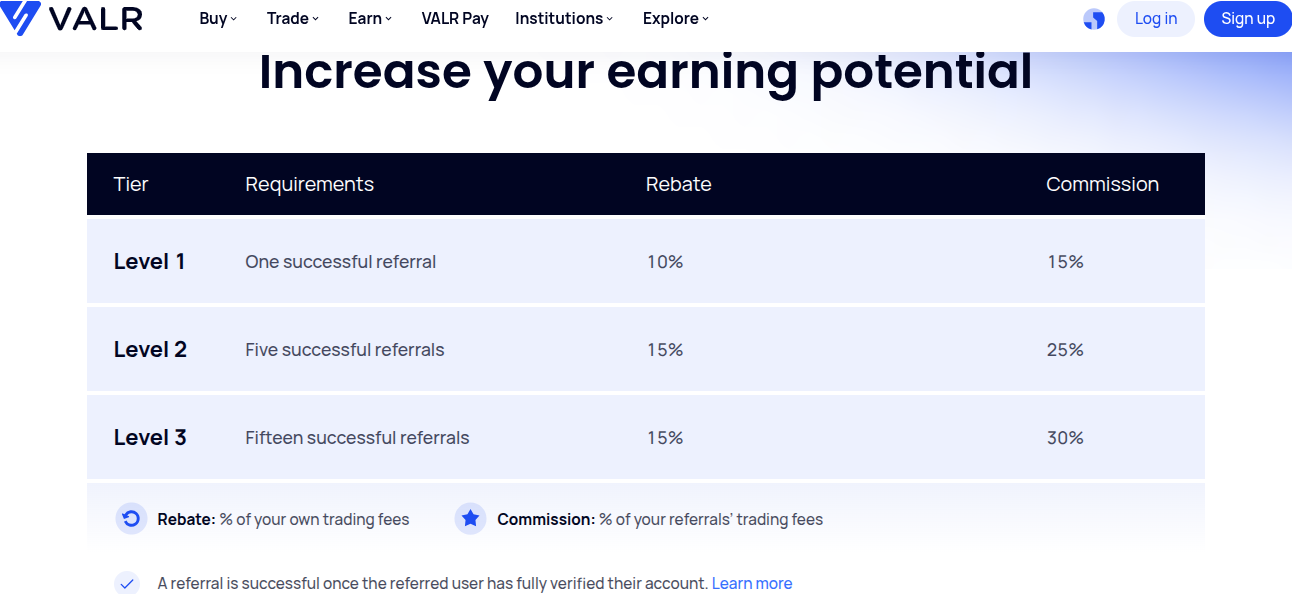Click the Rebate circular arrow icon
The height and width of the screenshot is (594, 1292).
coord(131,519)
